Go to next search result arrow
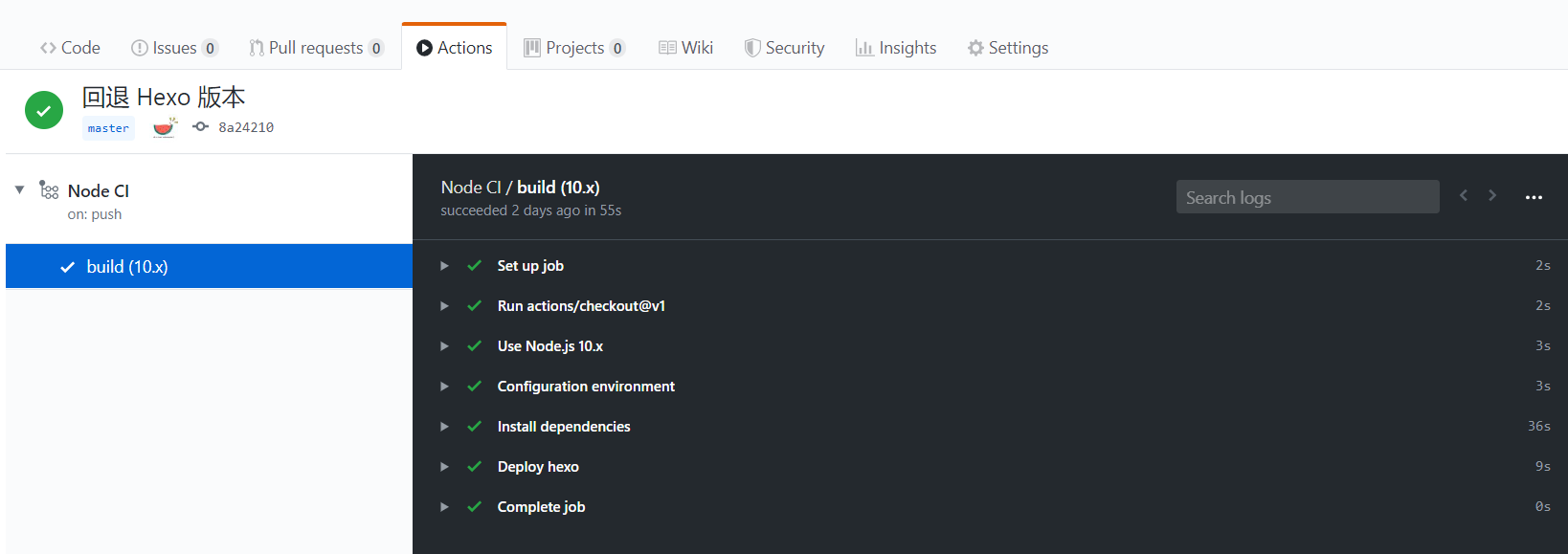Viewport: 1568px width, 554px height. (1491, 196)
